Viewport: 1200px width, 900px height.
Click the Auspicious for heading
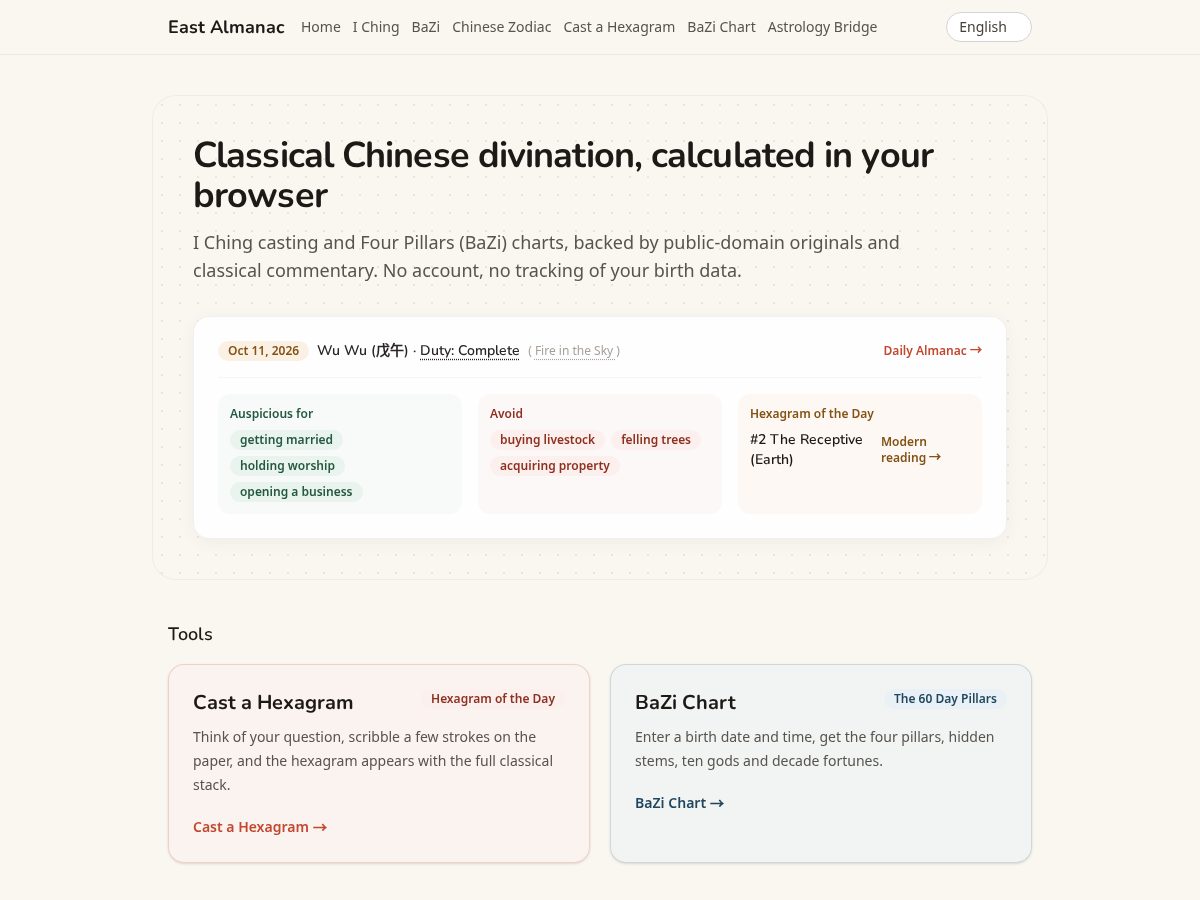click(x=271, y=413)
